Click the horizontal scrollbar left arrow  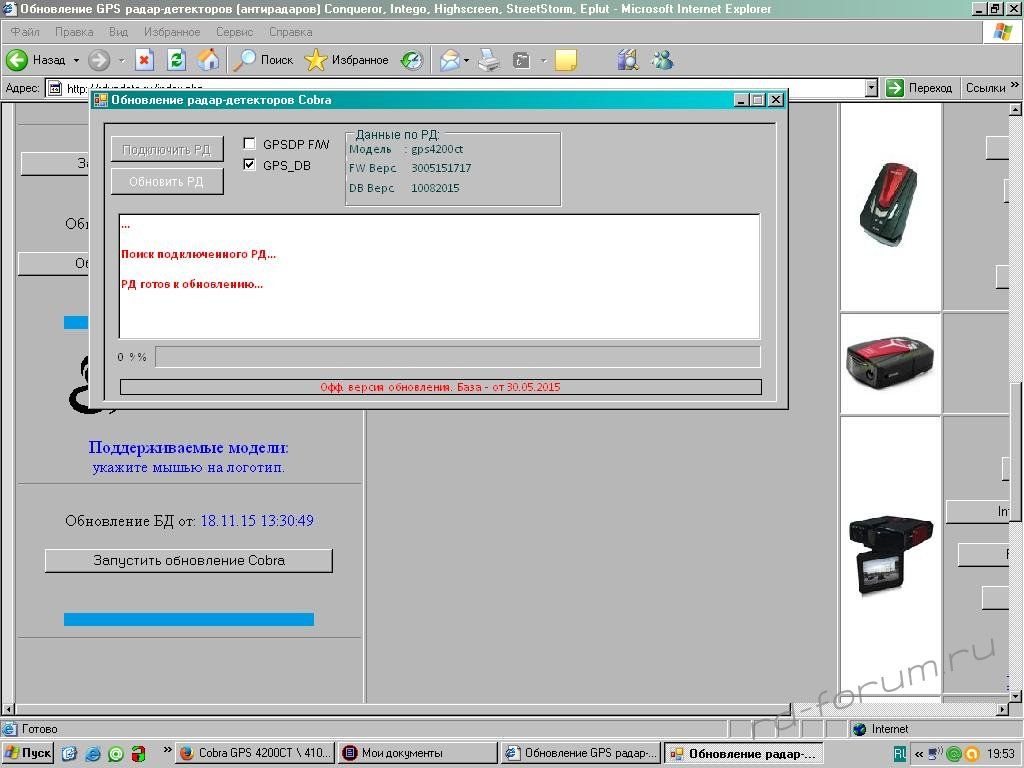point(8,709)
